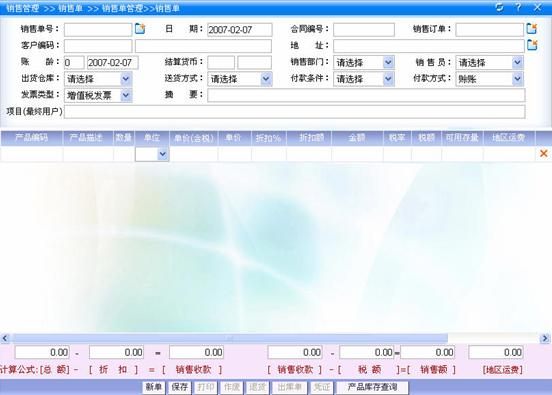Click the 客户编码 code input field
Image resolution: width=552 pixels, height=395 pixels.
click(x=98, y=46)
